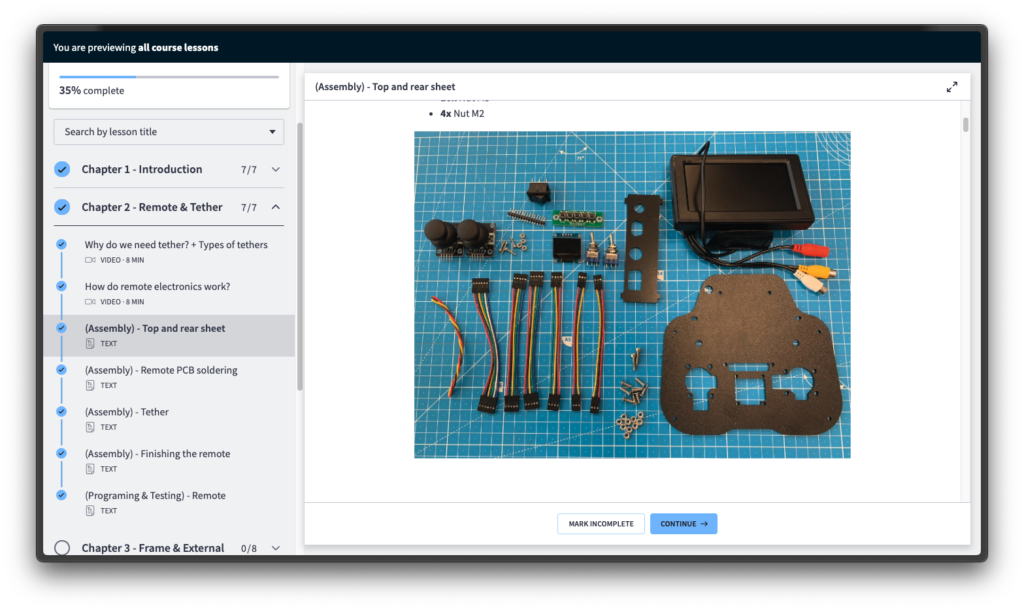The image size is (1024, 610).
Task: Click checkmark for 'How do remote electronics work?'
Action: (61, 286)
